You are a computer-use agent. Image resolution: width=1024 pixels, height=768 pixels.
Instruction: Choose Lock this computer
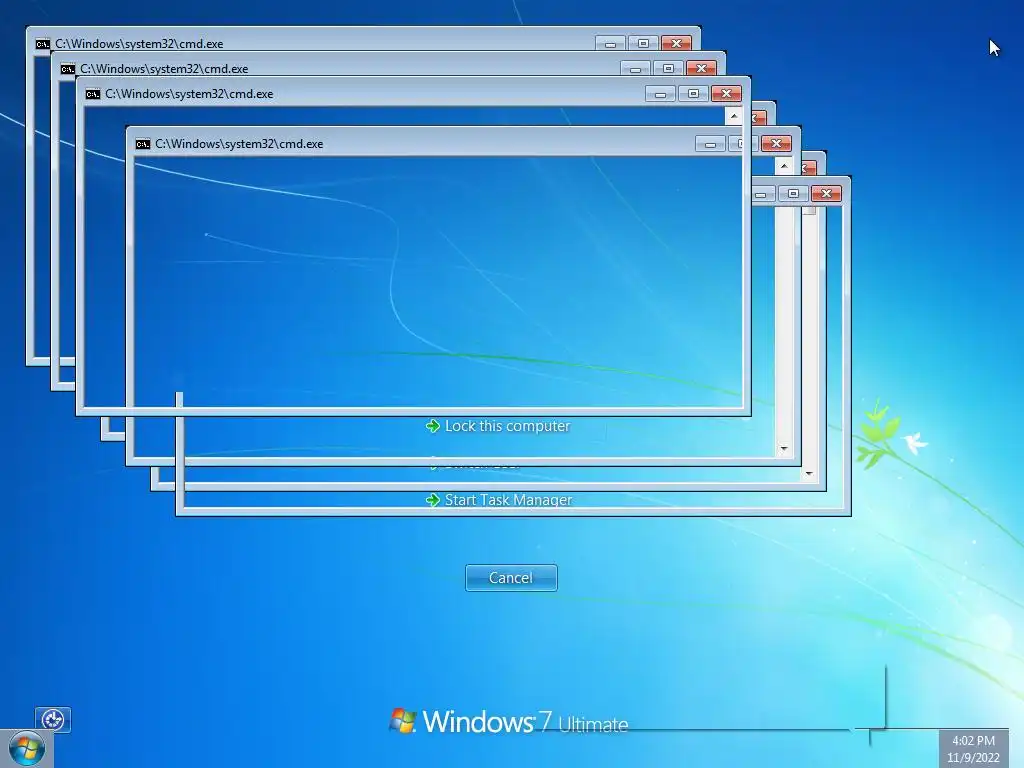pos(498,426)
